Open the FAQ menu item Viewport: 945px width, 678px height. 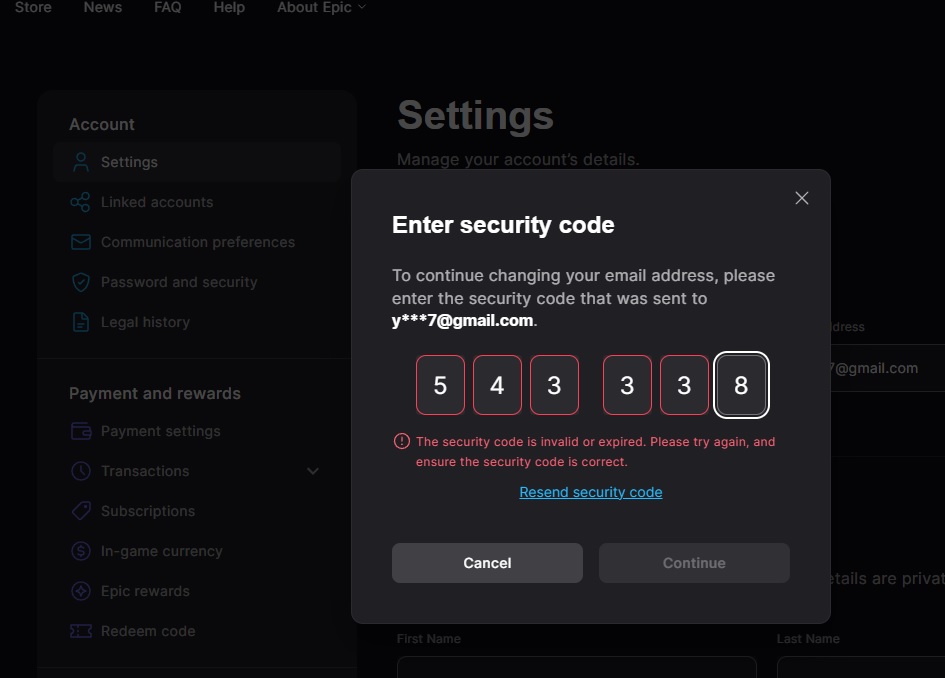168,7
